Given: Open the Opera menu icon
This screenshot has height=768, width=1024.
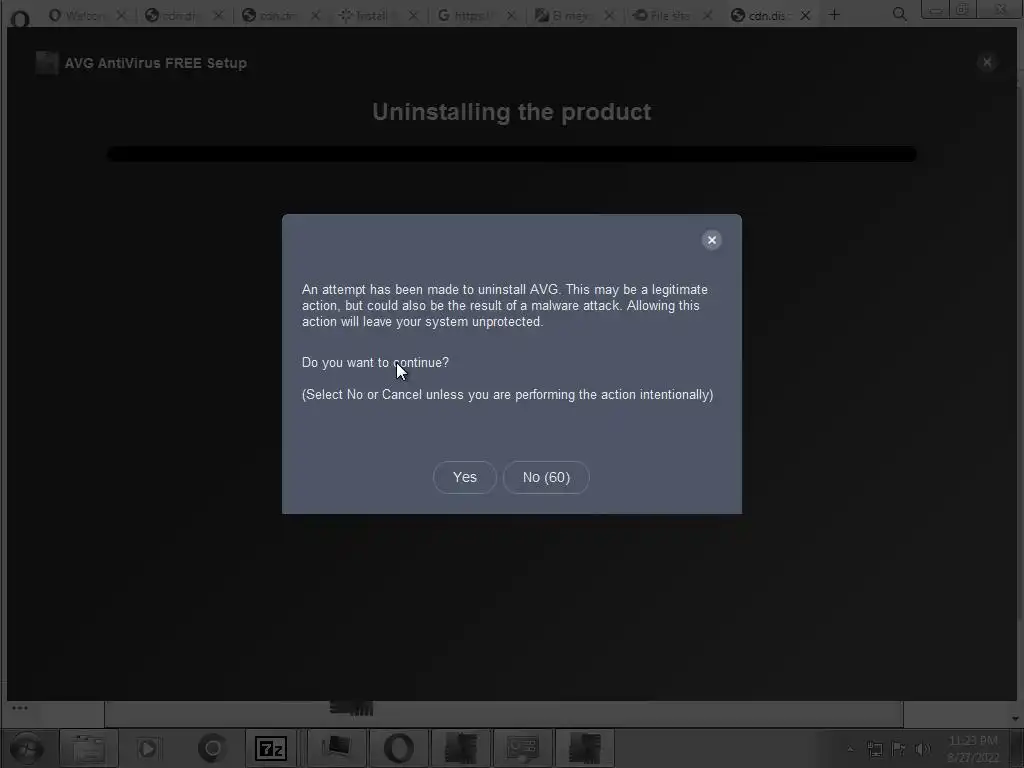Looking at the screenshot, I should click(20, 18).
